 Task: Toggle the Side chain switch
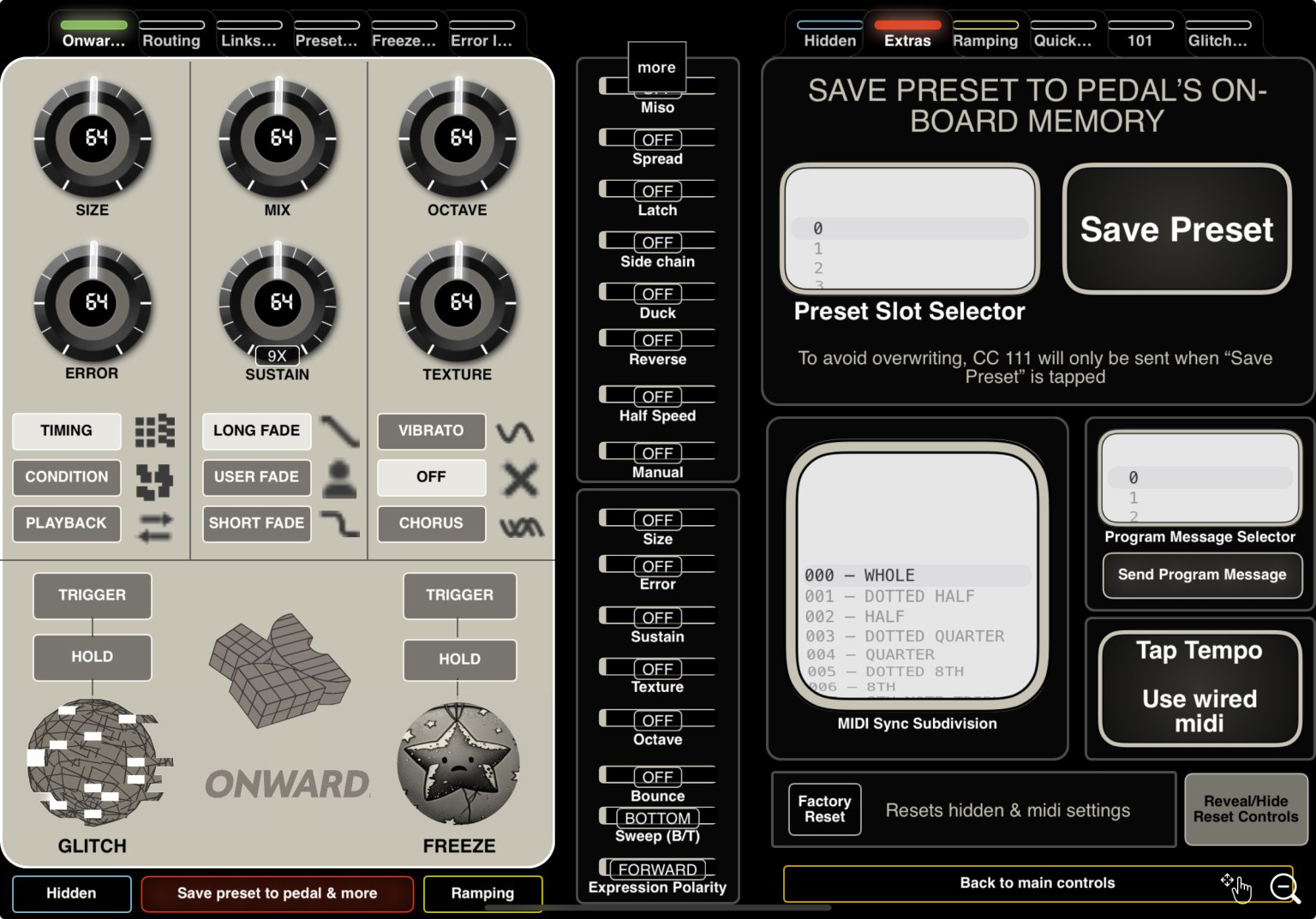[657, 242]
